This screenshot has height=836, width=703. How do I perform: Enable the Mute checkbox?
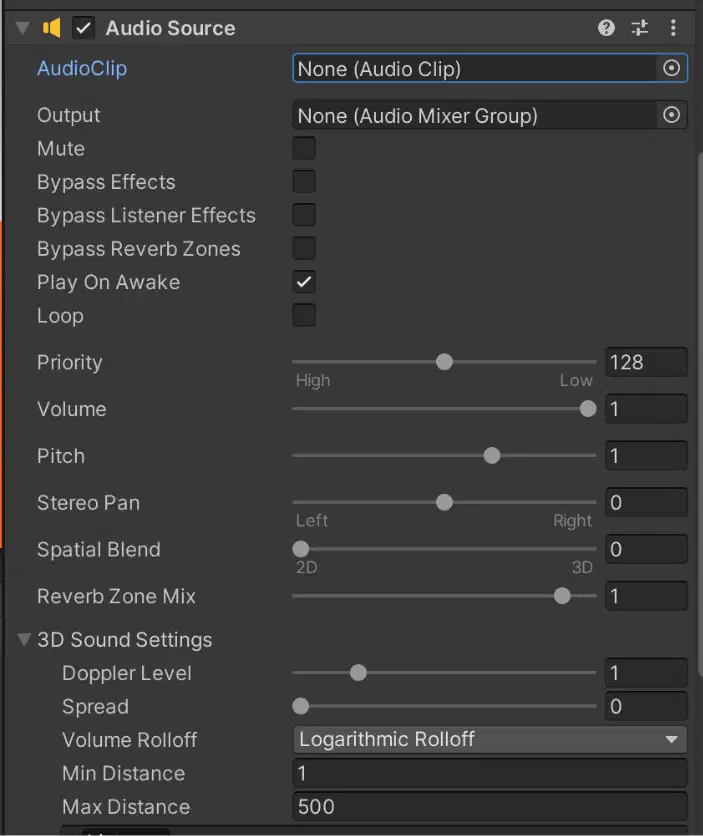(304, 148)
